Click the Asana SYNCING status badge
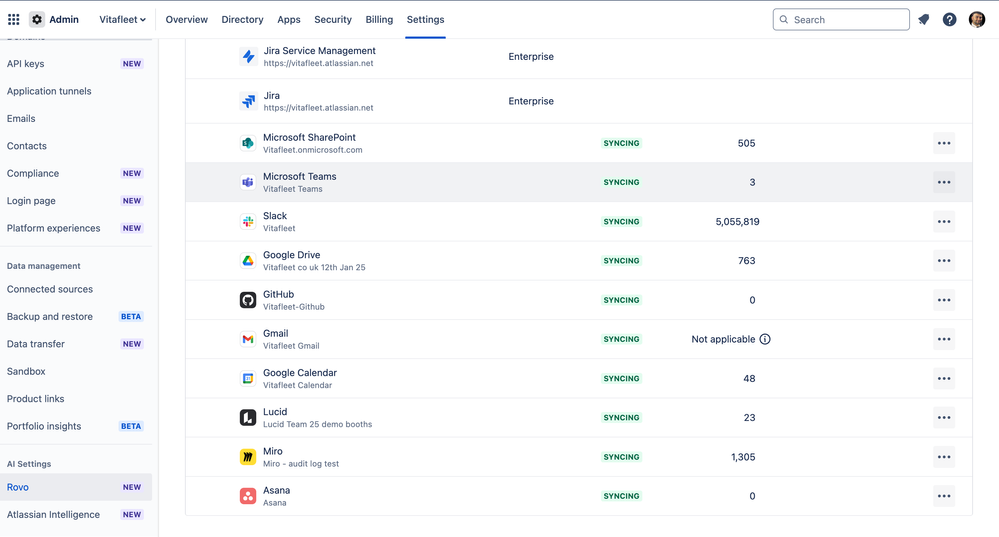Viewport: 999px width, 537px height. tap(621, 496)
